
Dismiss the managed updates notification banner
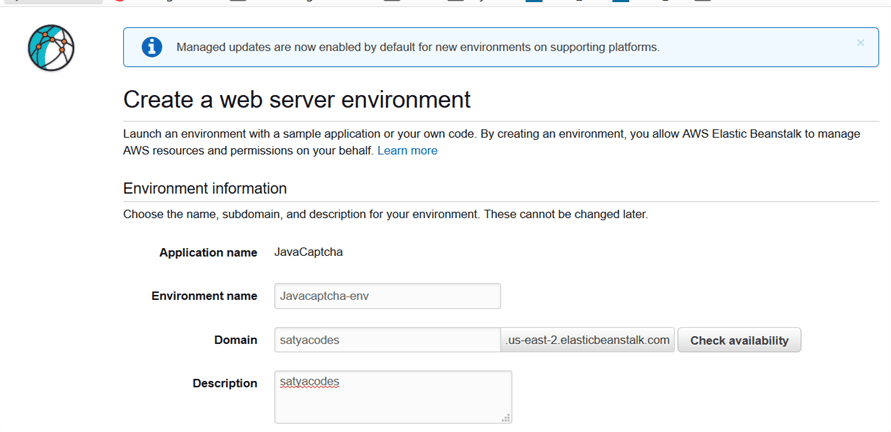(860, 43)
